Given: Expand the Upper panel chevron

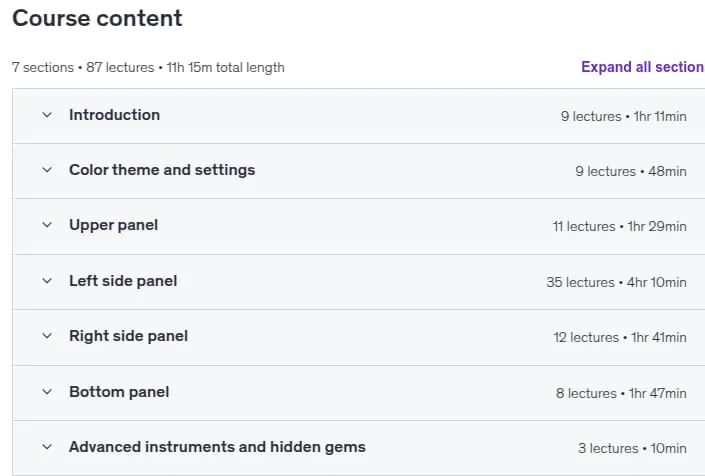Looking at the screenshot, I should 47,225.
